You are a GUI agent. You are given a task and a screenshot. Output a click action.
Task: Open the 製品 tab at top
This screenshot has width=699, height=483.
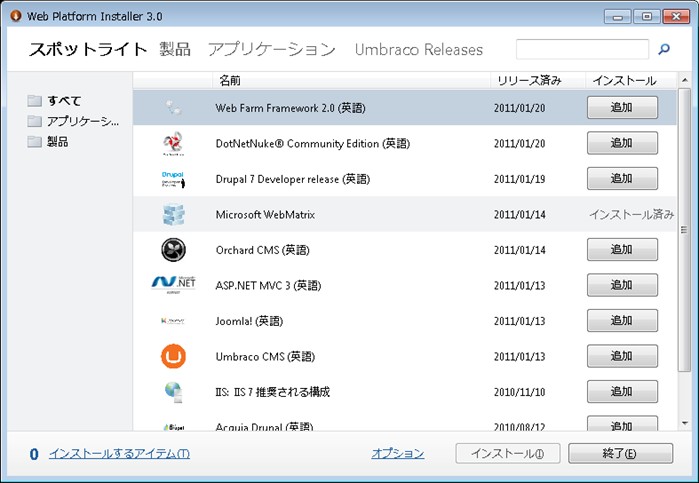[175, 49]
